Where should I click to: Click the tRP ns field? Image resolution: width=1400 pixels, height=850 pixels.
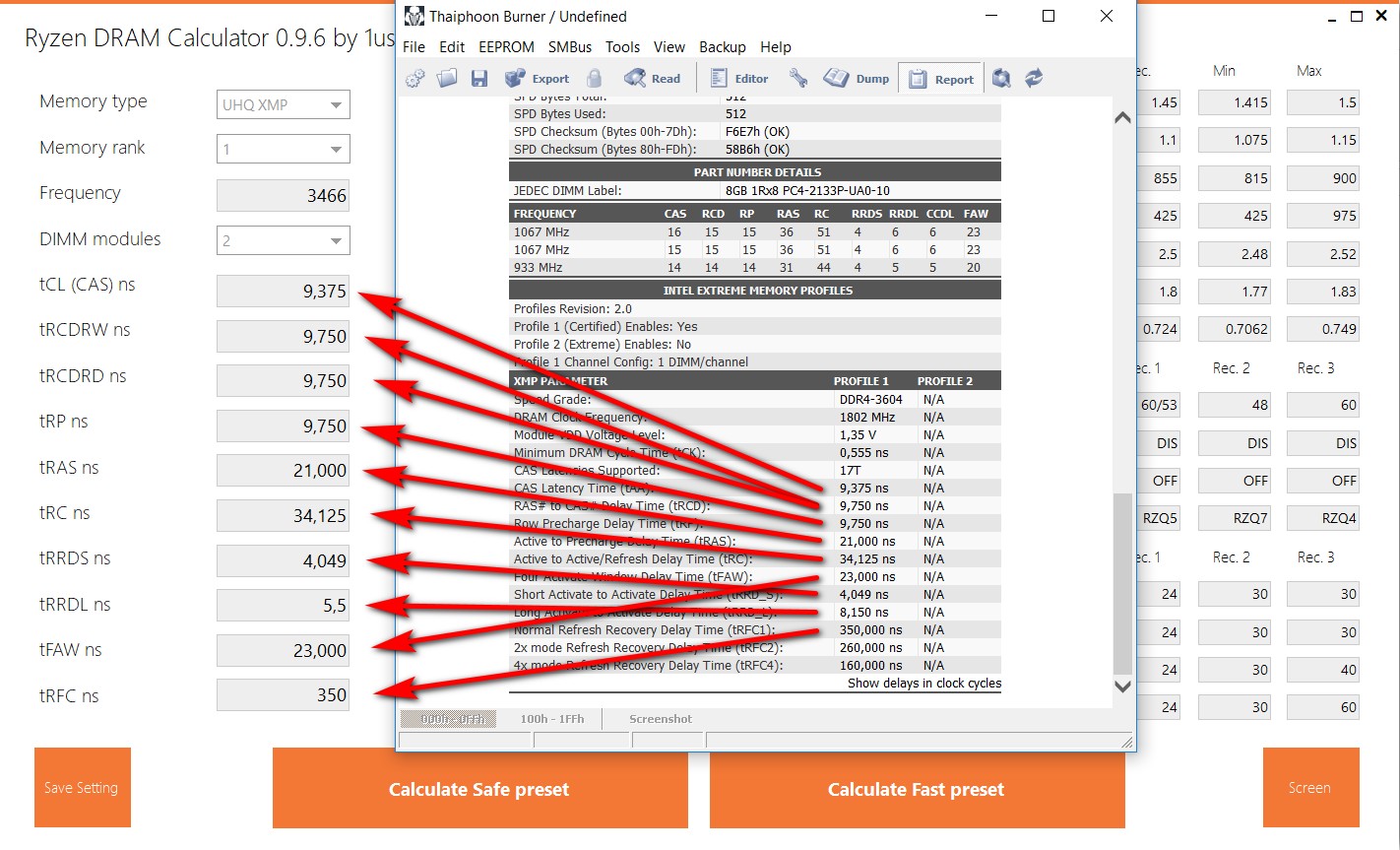(x=284, y=425)
